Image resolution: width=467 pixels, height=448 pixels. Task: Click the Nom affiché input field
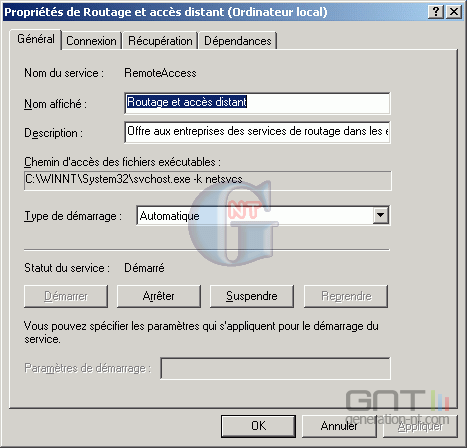pos(257,103)
